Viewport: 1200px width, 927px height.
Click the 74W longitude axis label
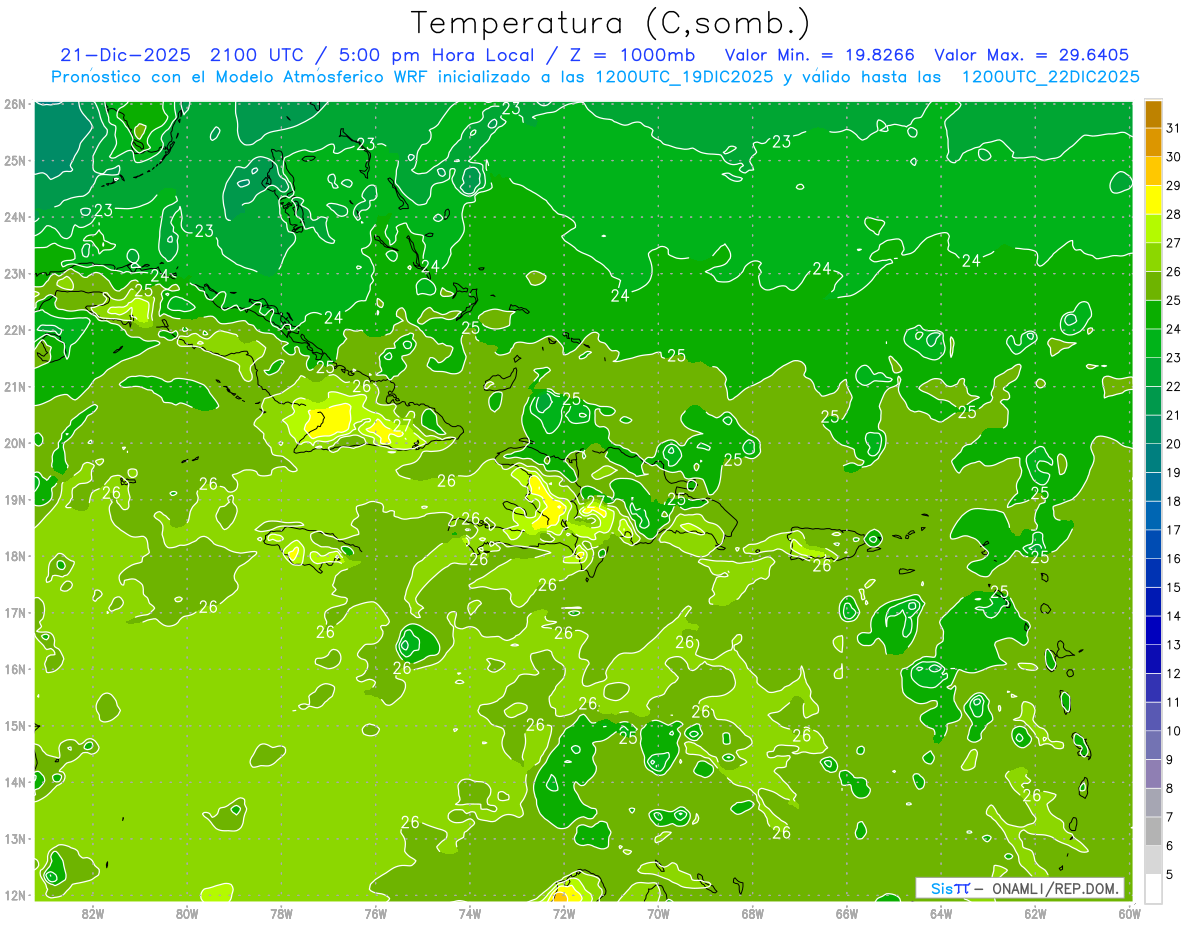pyautogui.click(x=470, y=913)
